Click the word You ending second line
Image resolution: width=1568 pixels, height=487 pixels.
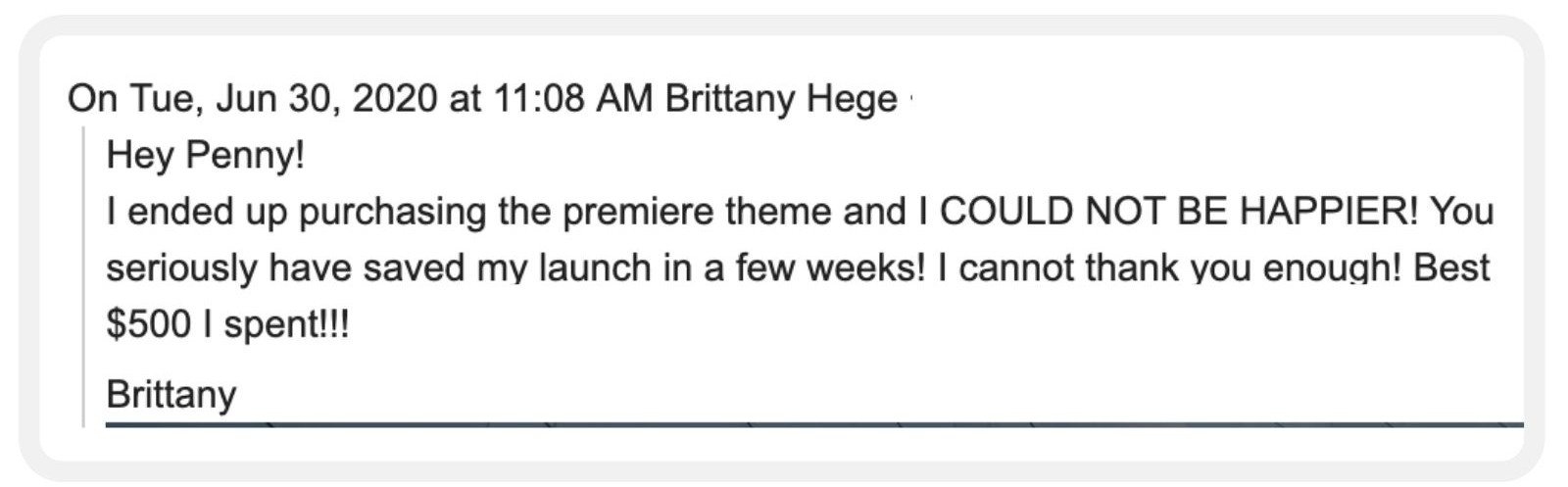click(1460, 211)
